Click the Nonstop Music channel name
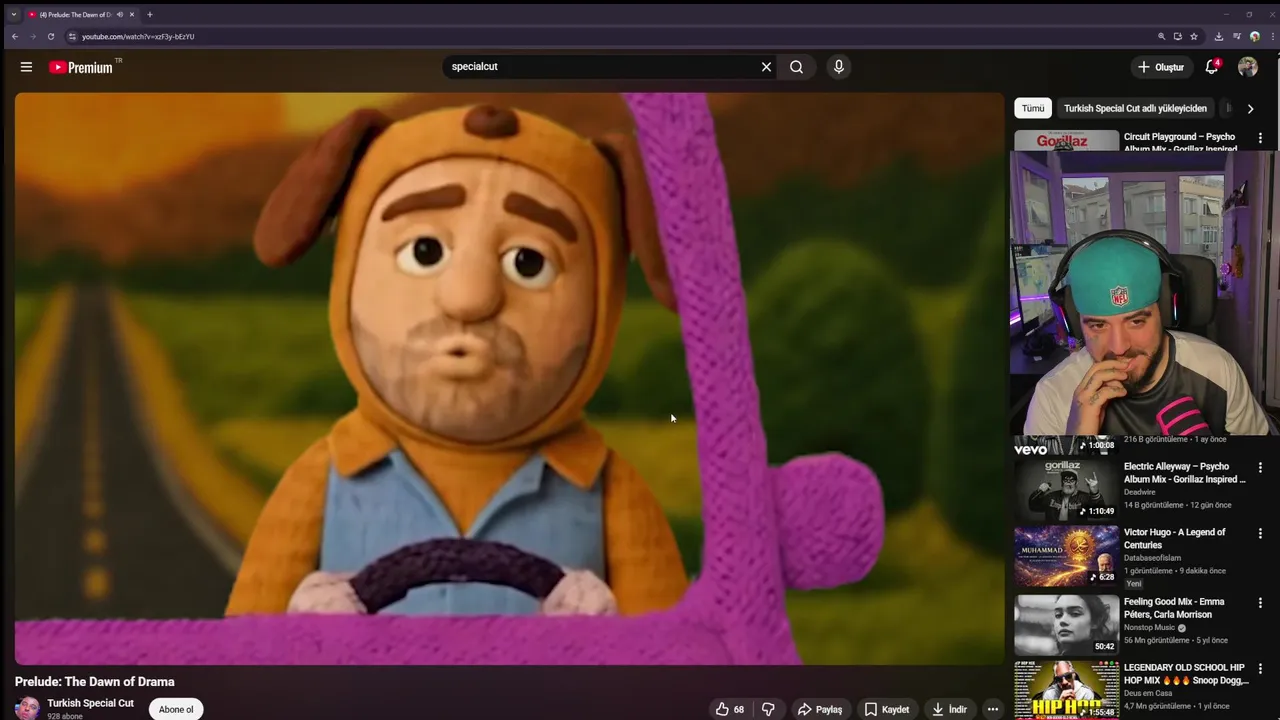Image resolution: width=1280 pixels, height=720 pixels. (1149, 628)
